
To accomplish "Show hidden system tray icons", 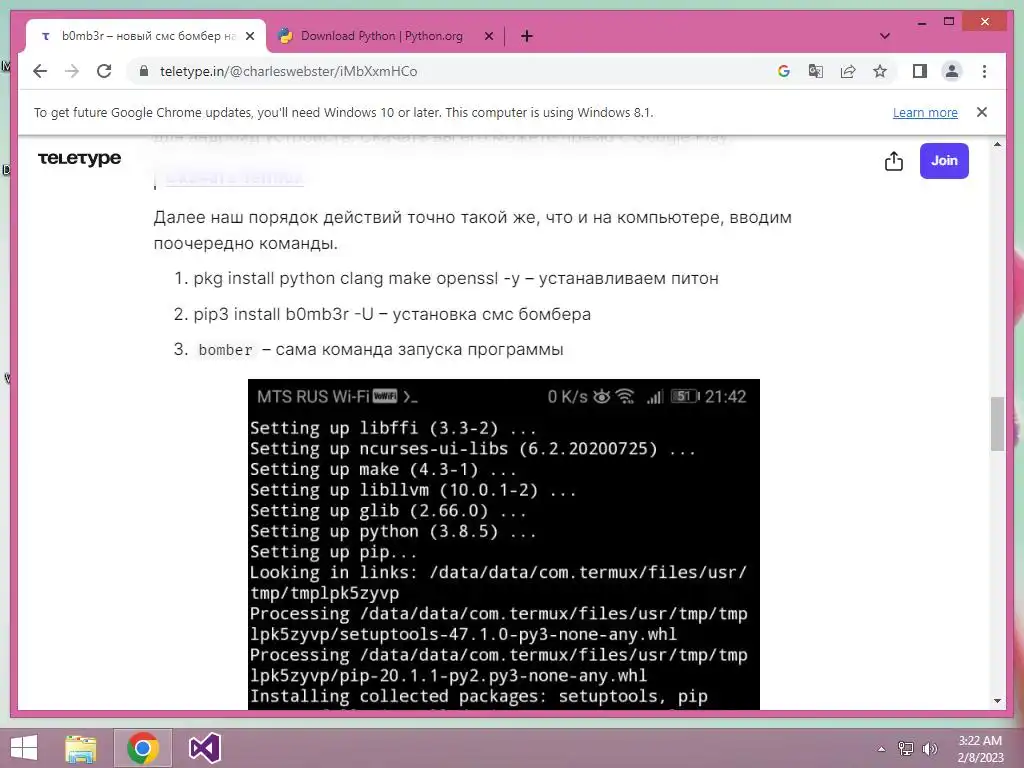I will [x=881, y=749].
